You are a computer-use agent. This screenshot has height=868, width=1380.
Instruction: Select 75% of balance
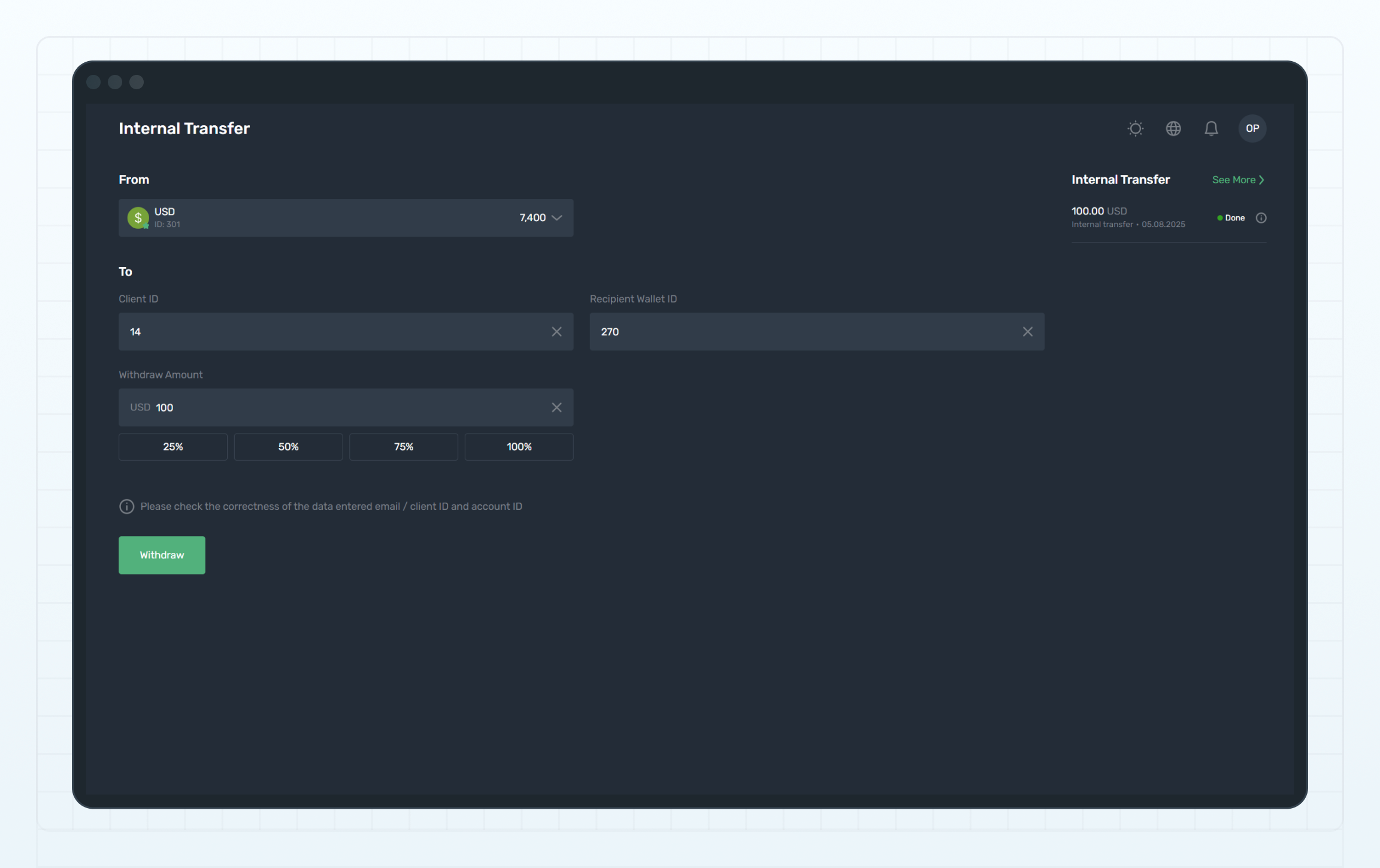coord(403,447)
